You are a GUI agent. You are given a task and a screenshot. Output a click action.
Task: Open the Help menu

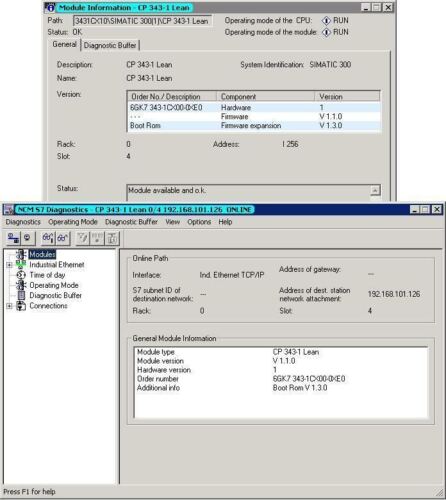coord(225,222)
